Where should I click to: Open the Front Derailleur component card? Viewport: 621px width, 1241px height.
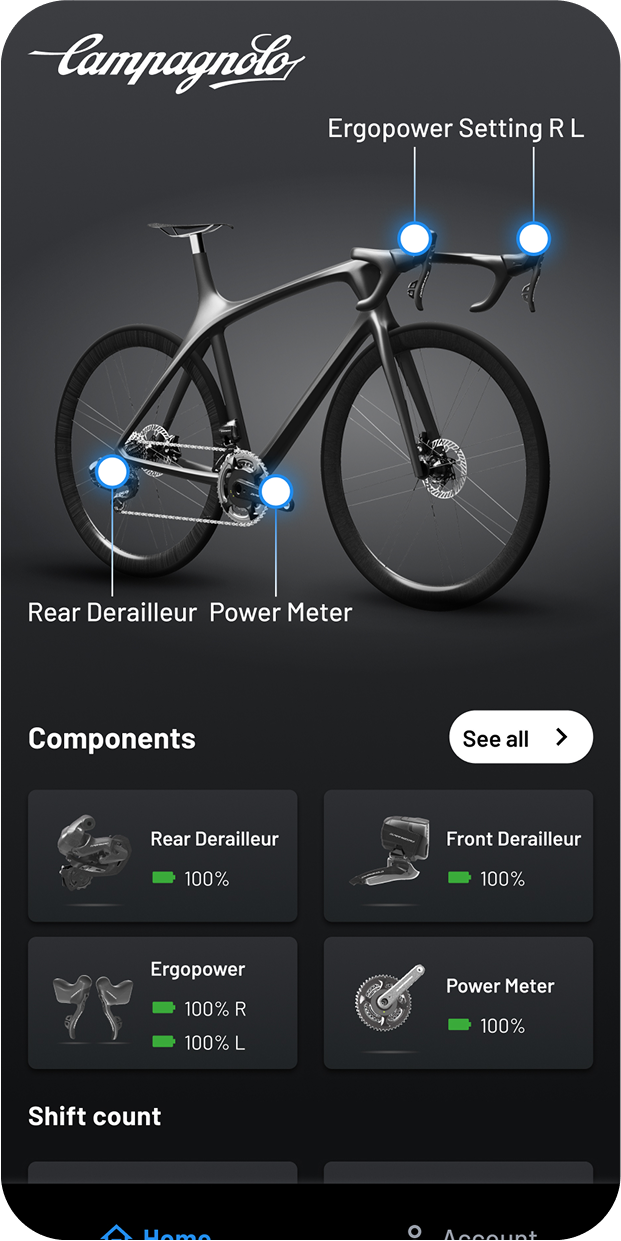[458, 856]
